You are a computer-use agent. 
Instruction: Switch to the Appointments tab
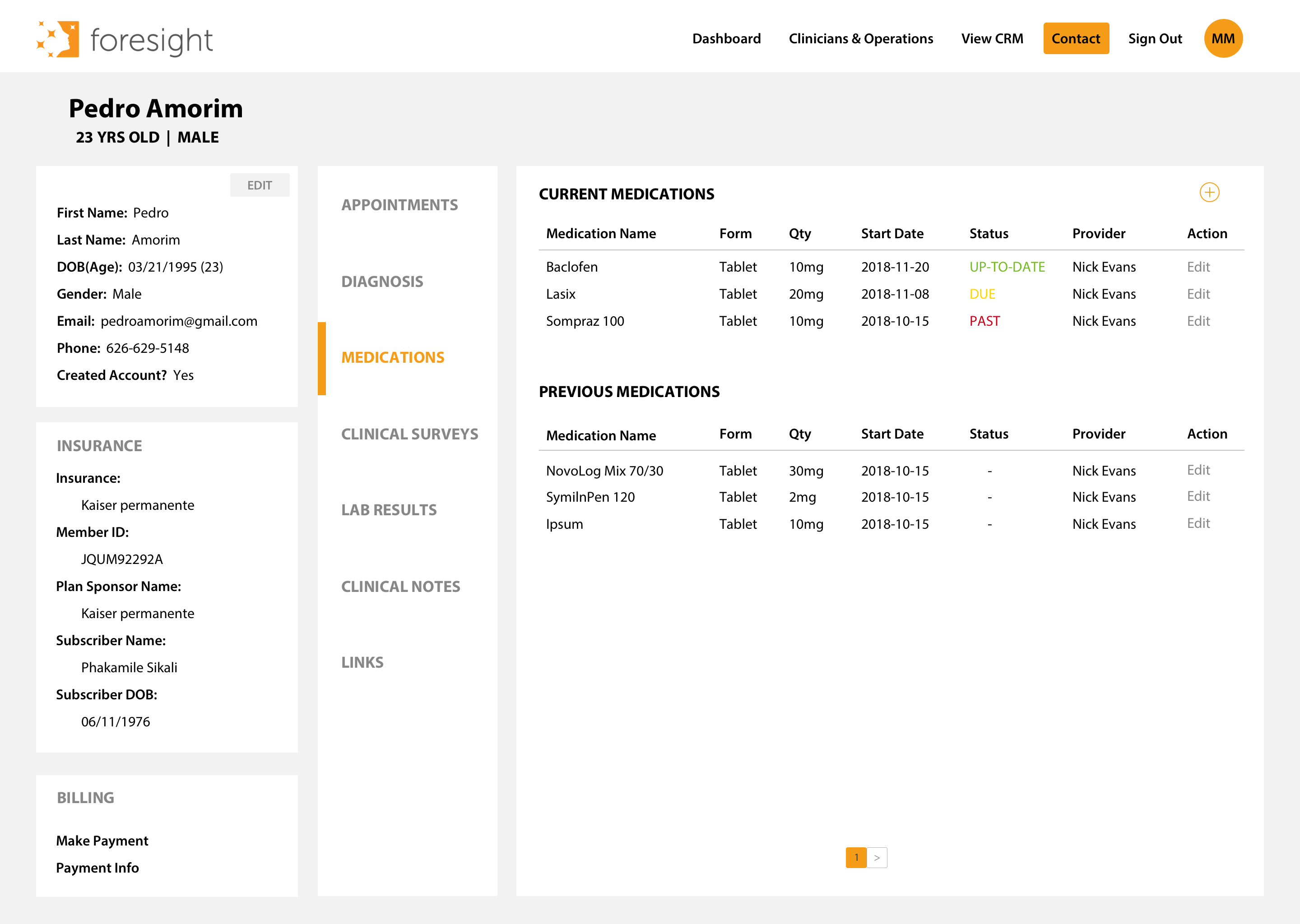tap(399, 205)
